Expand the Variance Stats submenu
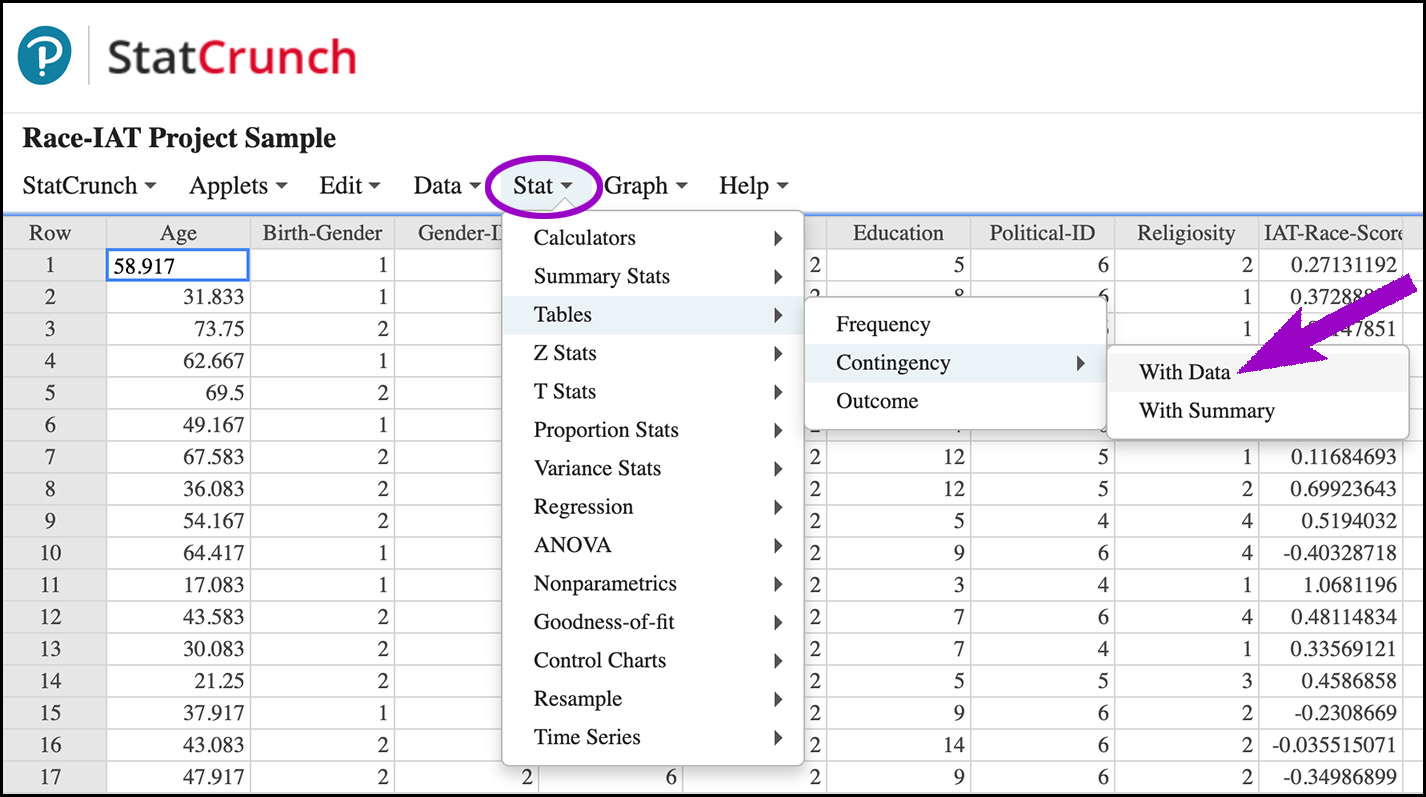Viewport: 1426px width, 797px height. coord(653,468)
